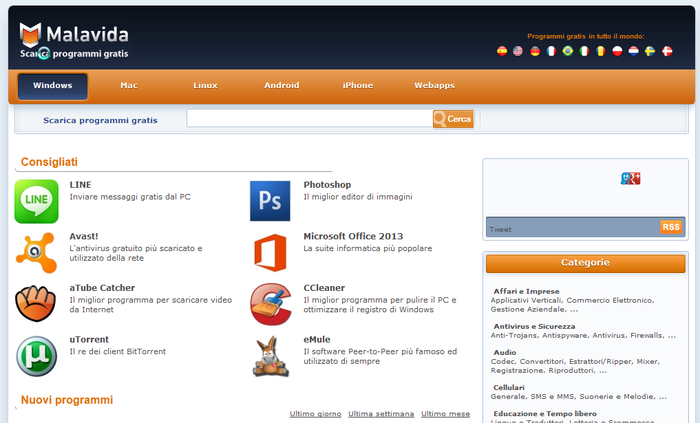Select the Spanish flag icon
700x423 pixels.
click(502, 51)
